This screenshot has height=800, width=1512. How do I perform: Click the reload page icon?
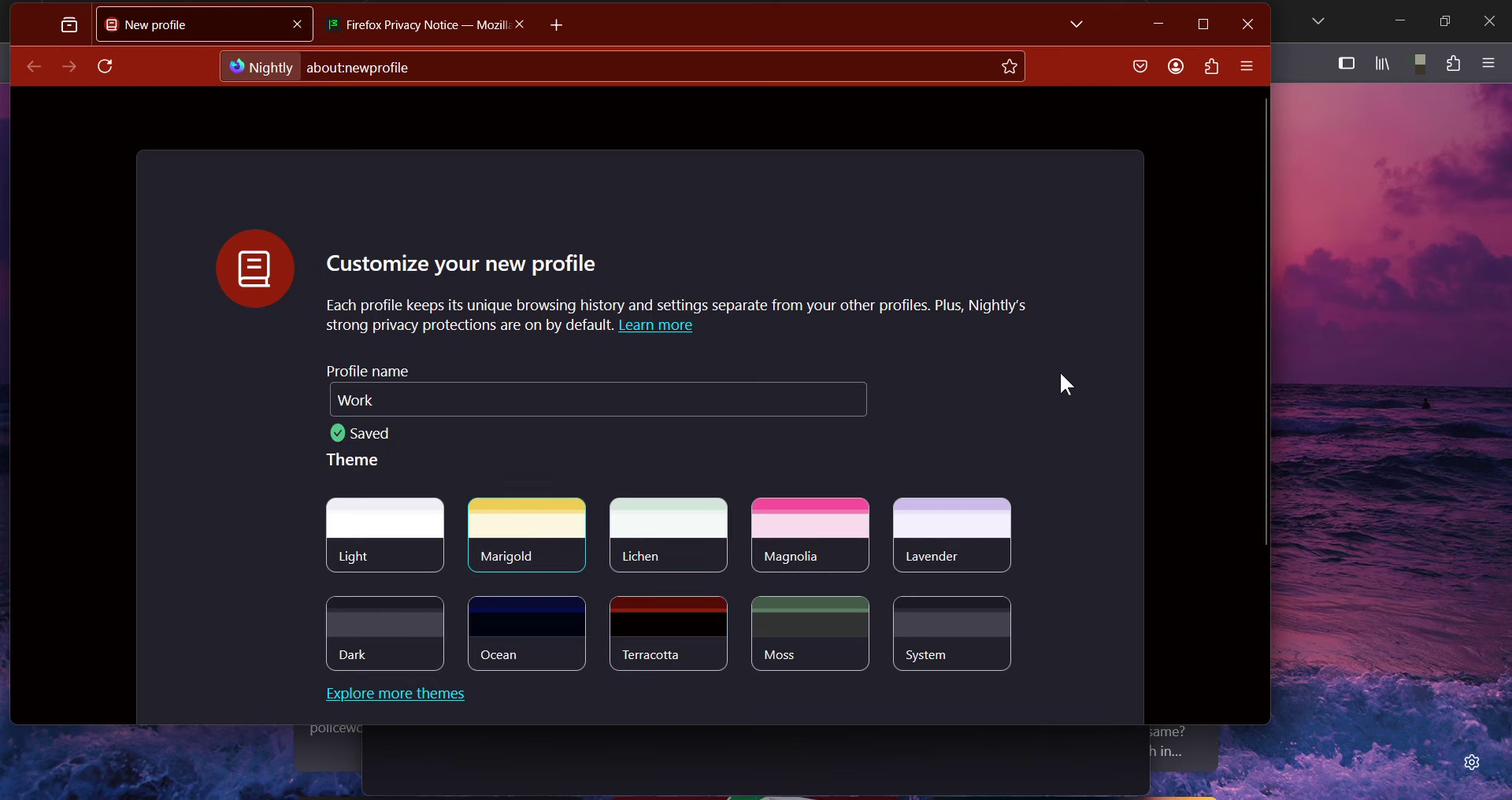pos(106,68)
